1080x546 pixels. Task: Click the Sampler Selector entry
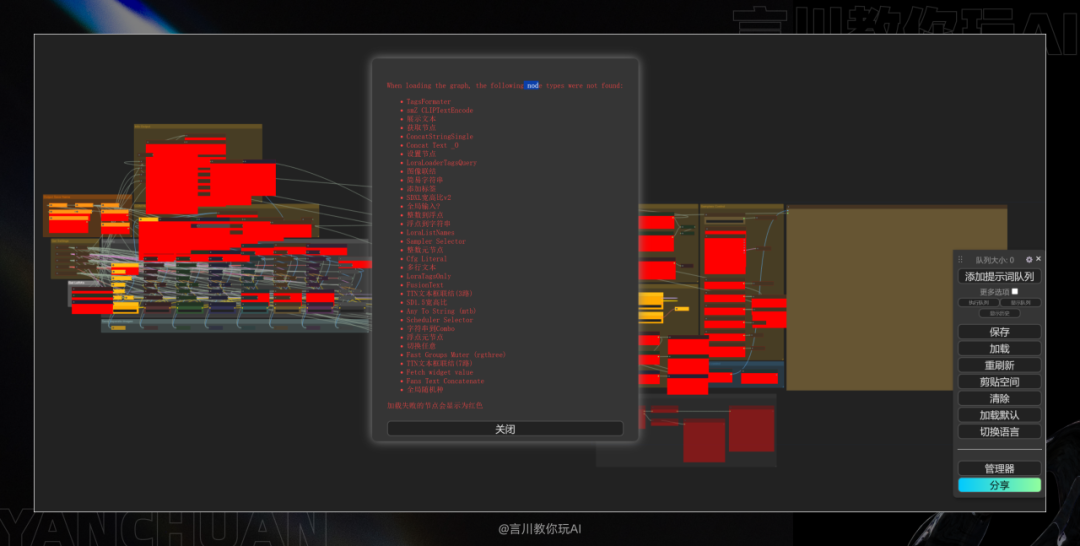(x=436, y=242)
